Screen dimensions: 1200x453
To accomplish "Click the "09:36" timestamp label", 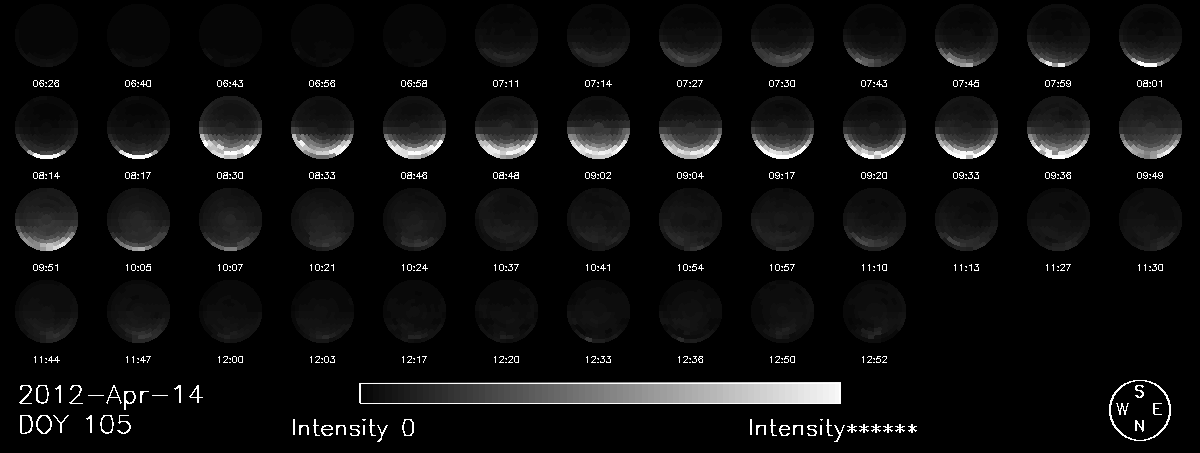I will coord(1059,174).
